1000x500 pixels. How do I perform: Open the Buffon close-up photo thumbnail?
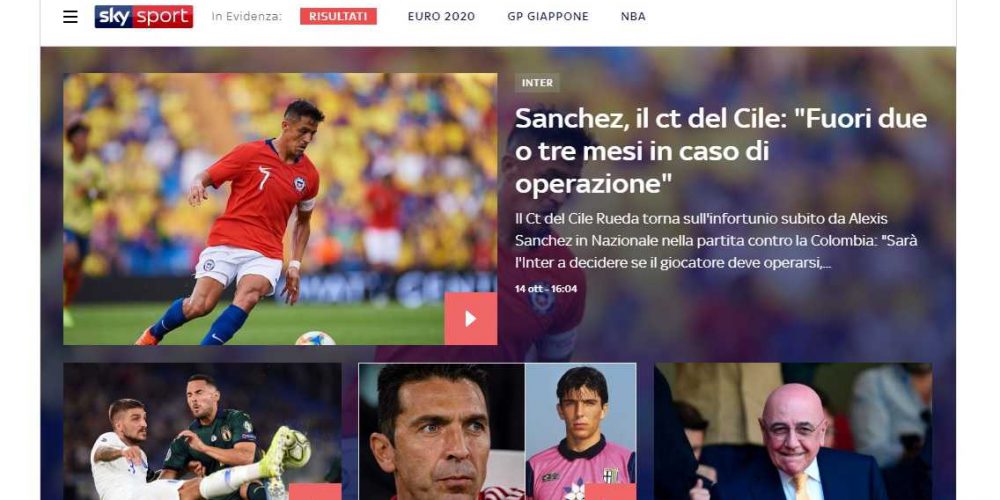coord(441,432)
